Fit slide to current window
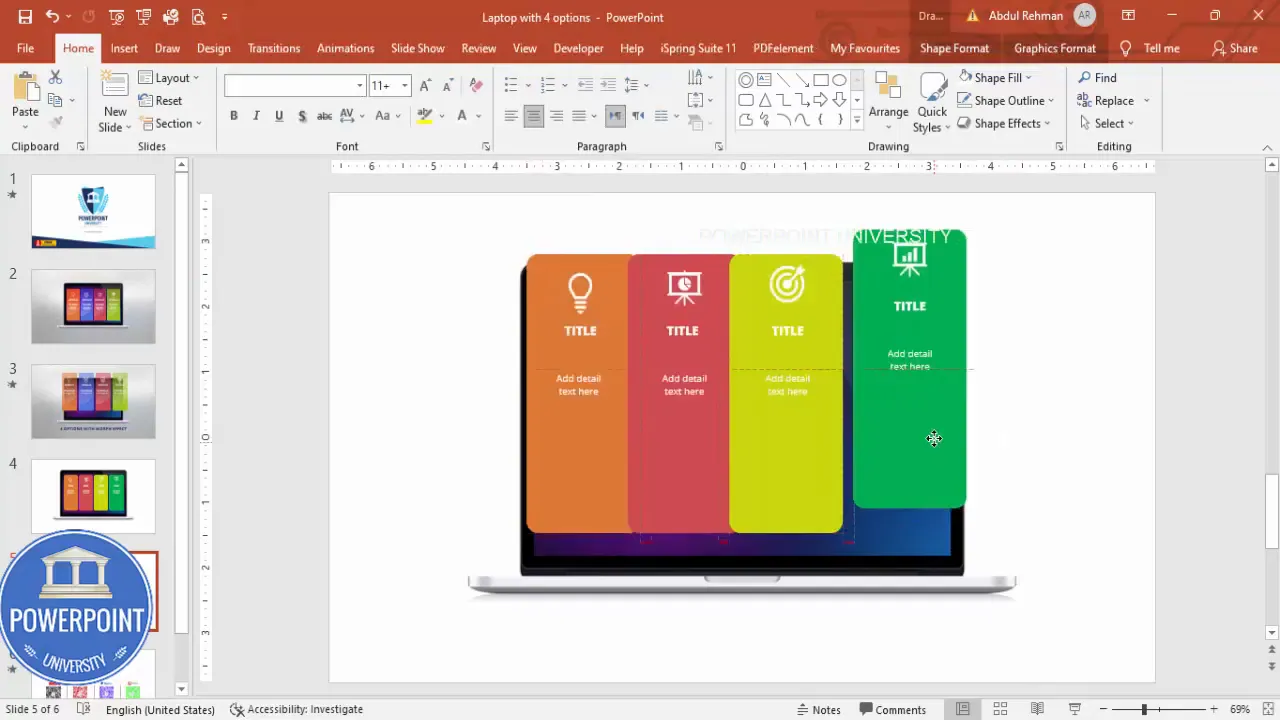Screen dimensions: 1280x720 1268,709
